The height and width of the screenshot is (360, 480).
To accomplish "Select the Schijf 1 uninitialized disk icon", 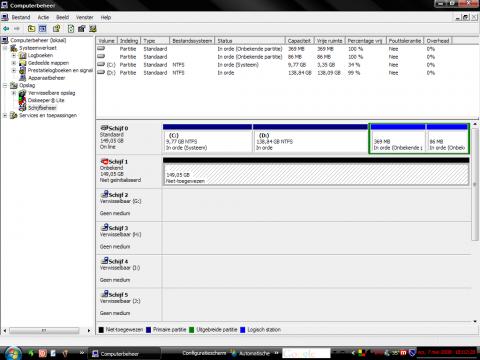I will [x=104, y=161].
